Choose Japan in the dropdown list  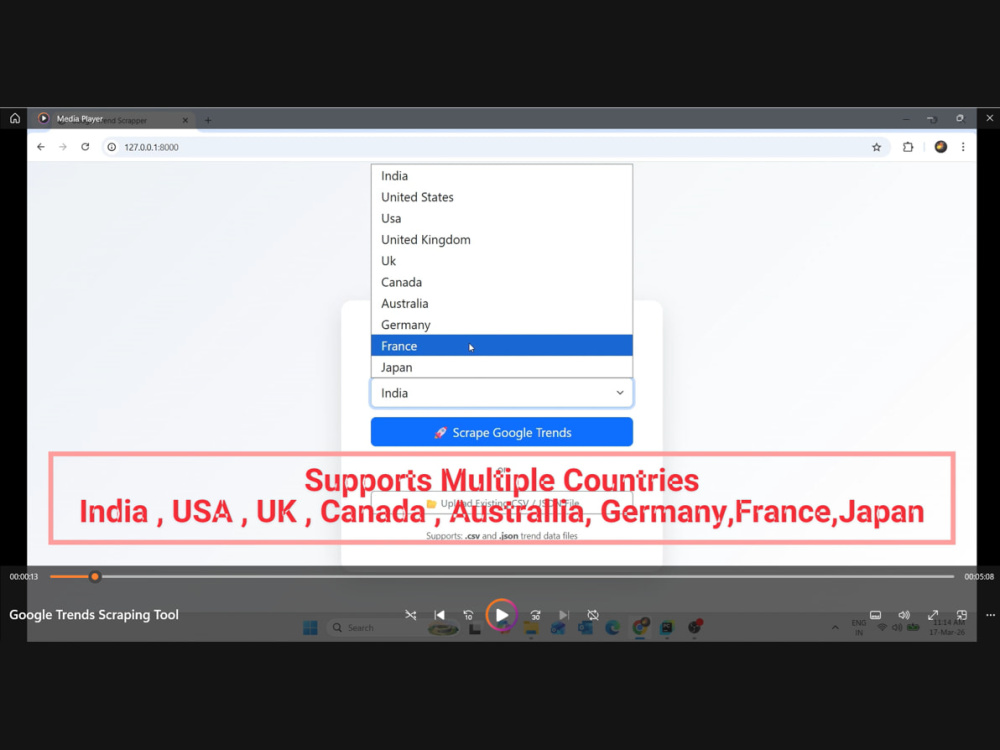[x=501, y=367]
